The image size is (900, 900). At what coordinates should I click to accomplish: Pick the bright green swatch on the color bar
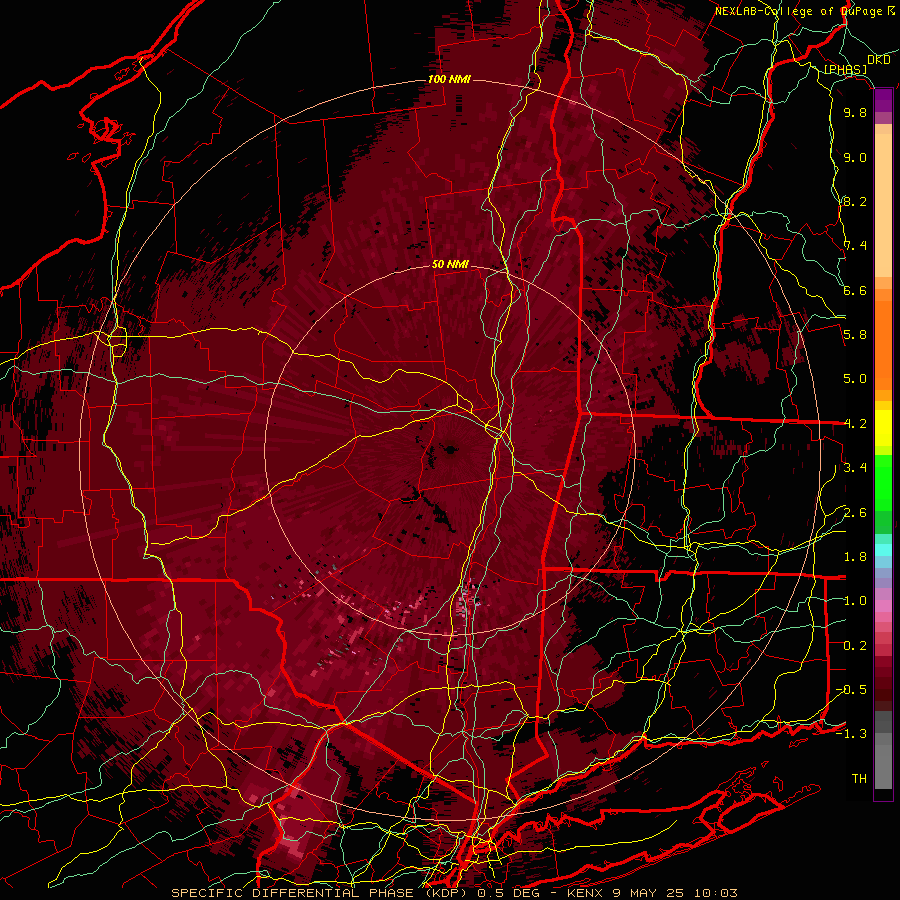click(x=883, y=482)
